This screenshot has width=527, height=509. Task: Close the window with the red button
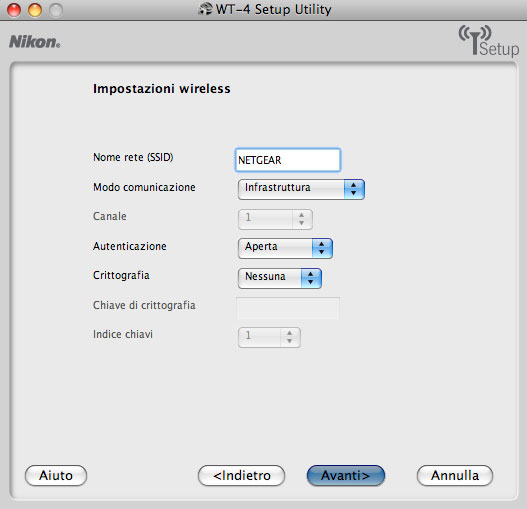pos(14,10)
